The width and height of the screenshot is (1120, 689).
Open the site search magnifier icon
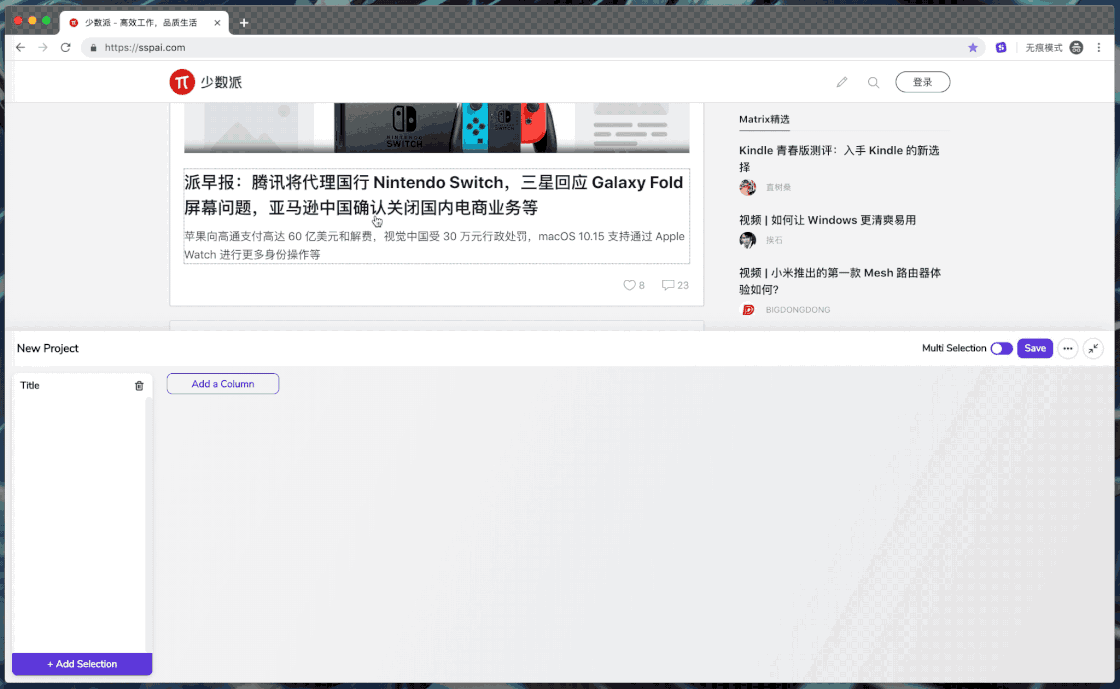click(x=874, y=82)
